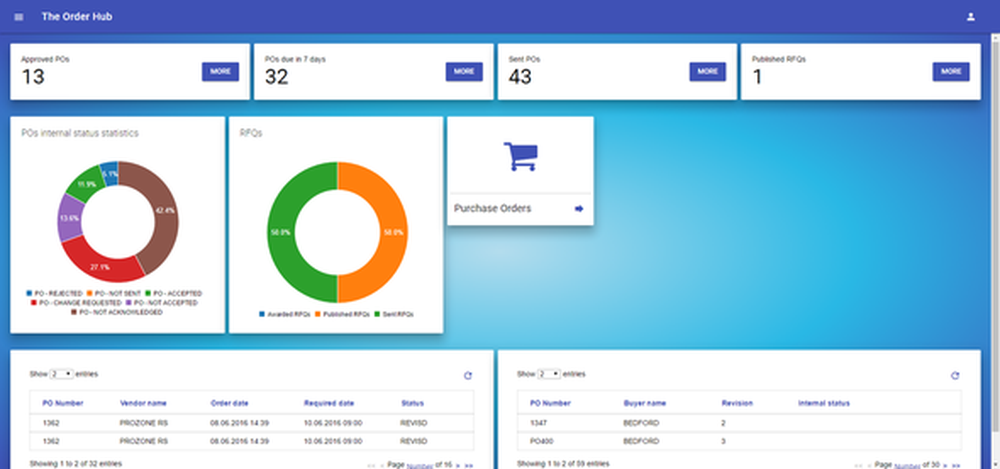Refresh the Buyer name table
The height and width of the screenshot is (469, 1000).
(x=955, y=376)
